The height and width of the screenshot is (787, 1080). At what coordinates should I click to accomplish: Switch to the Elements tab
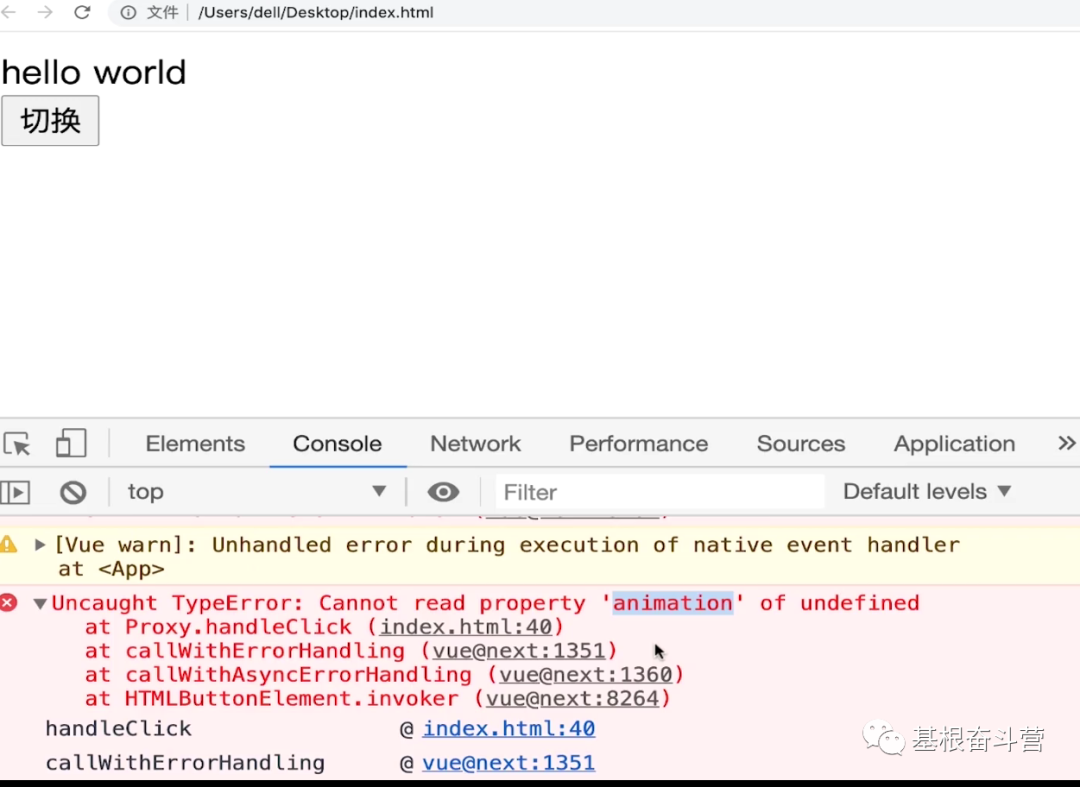(195, 444)
